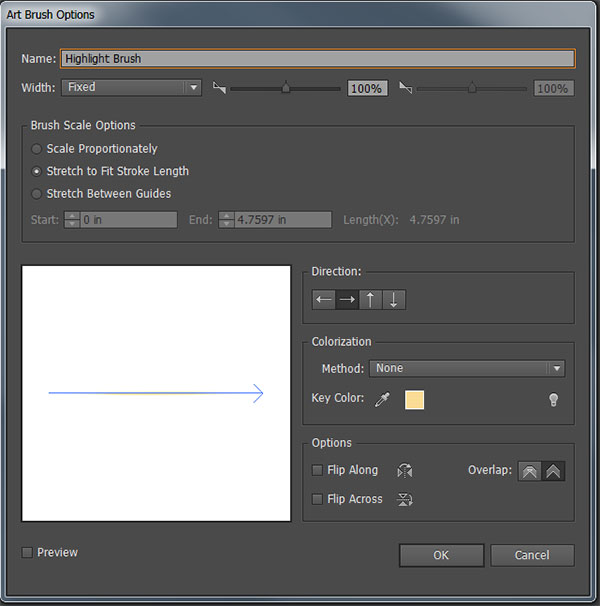Select Scale Proportionately radio option
The image size is (600, 606).
37,149
